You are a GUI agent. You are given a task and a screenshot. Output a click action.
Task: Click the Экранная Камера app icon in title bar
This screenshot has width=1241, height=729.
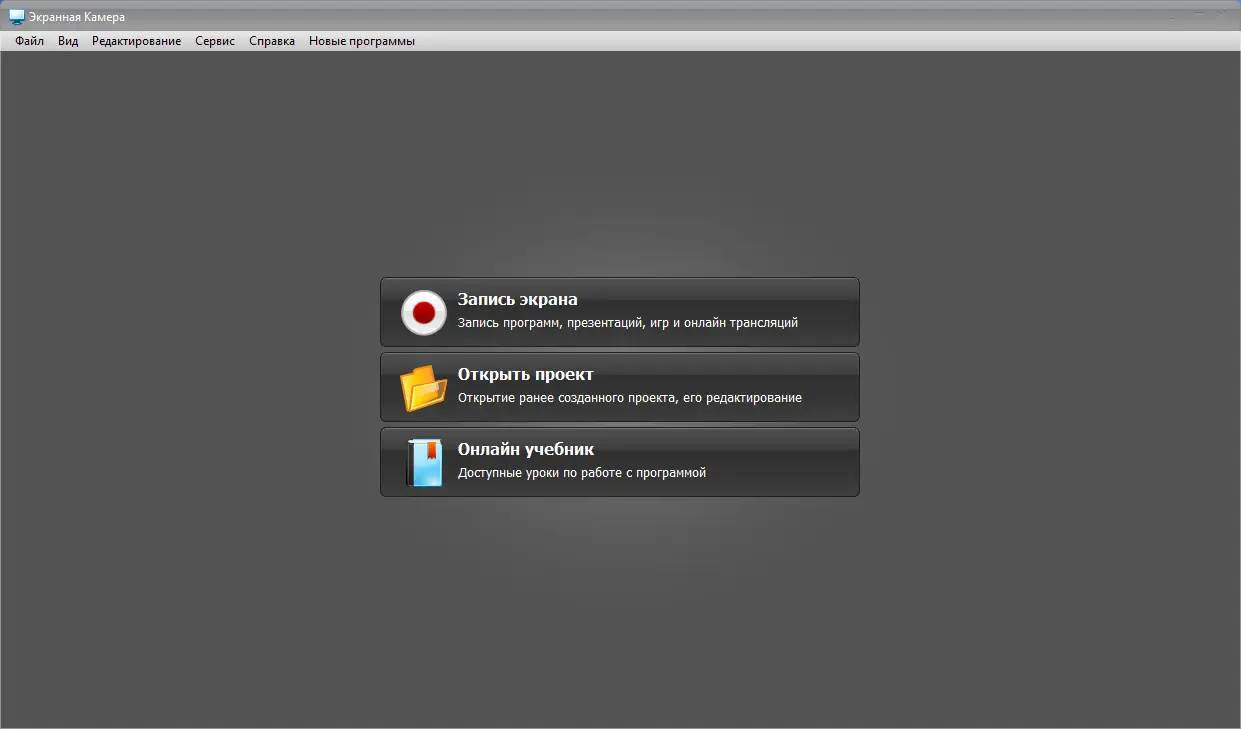[x=16, y=17]
